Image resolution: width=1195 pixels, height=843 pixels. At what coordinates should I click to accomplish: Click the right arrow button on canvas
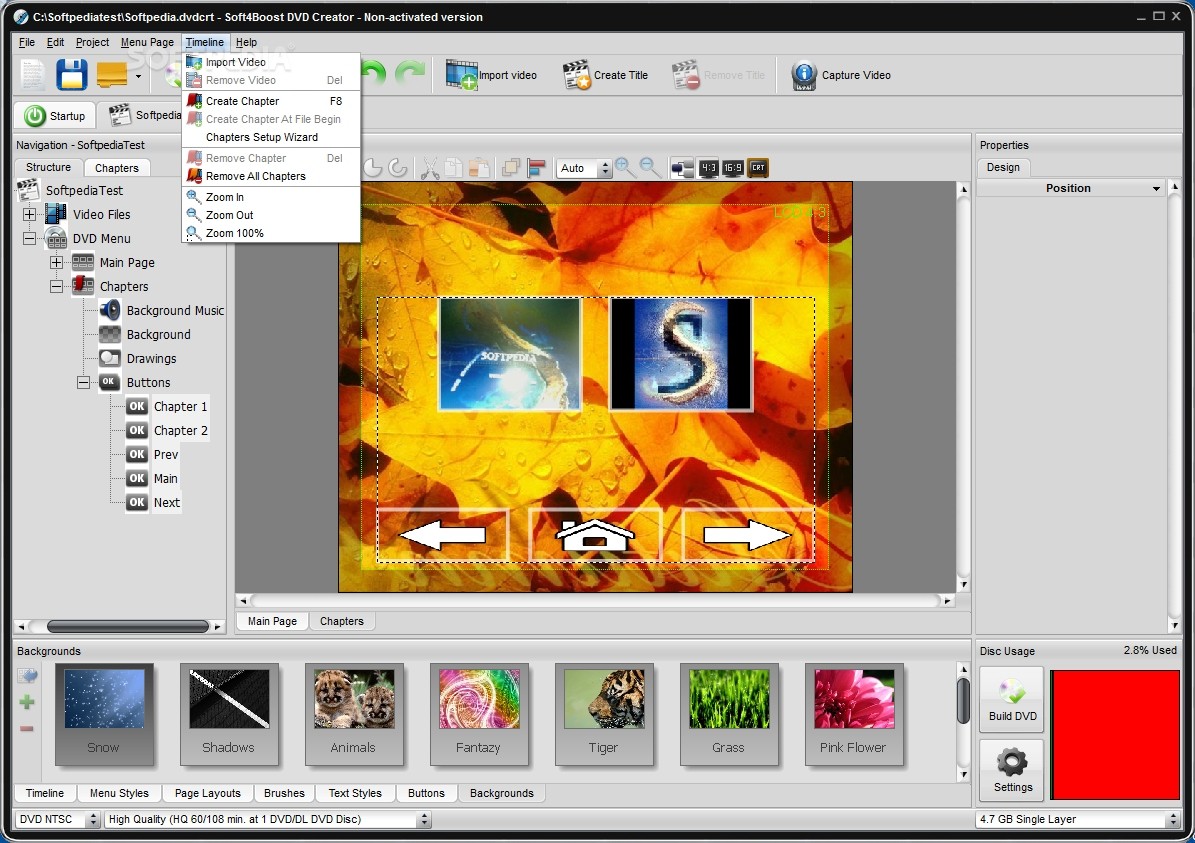coord(748,535)
